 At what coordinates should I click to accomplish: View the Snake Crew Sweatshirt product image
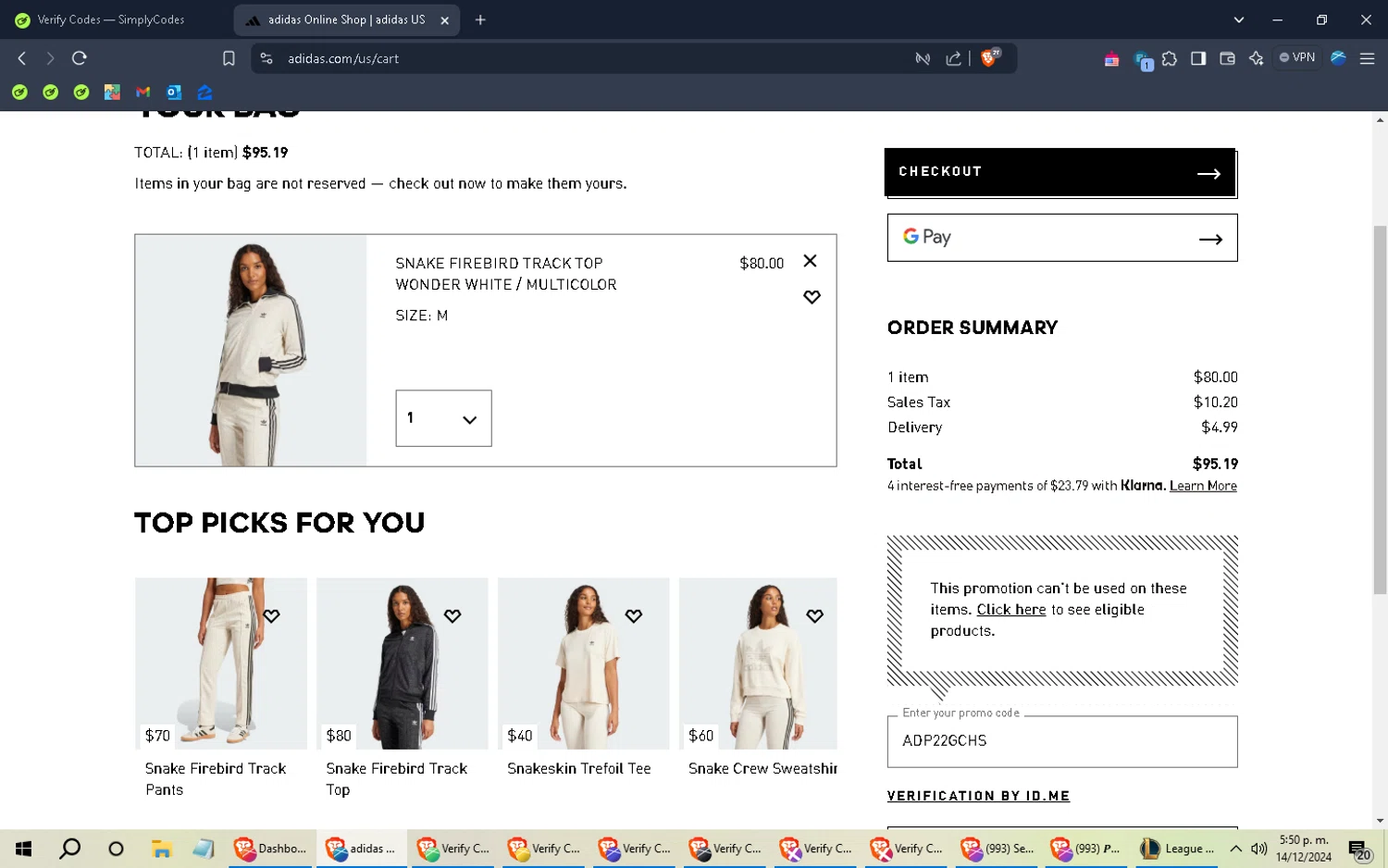[x=758, y=663]
